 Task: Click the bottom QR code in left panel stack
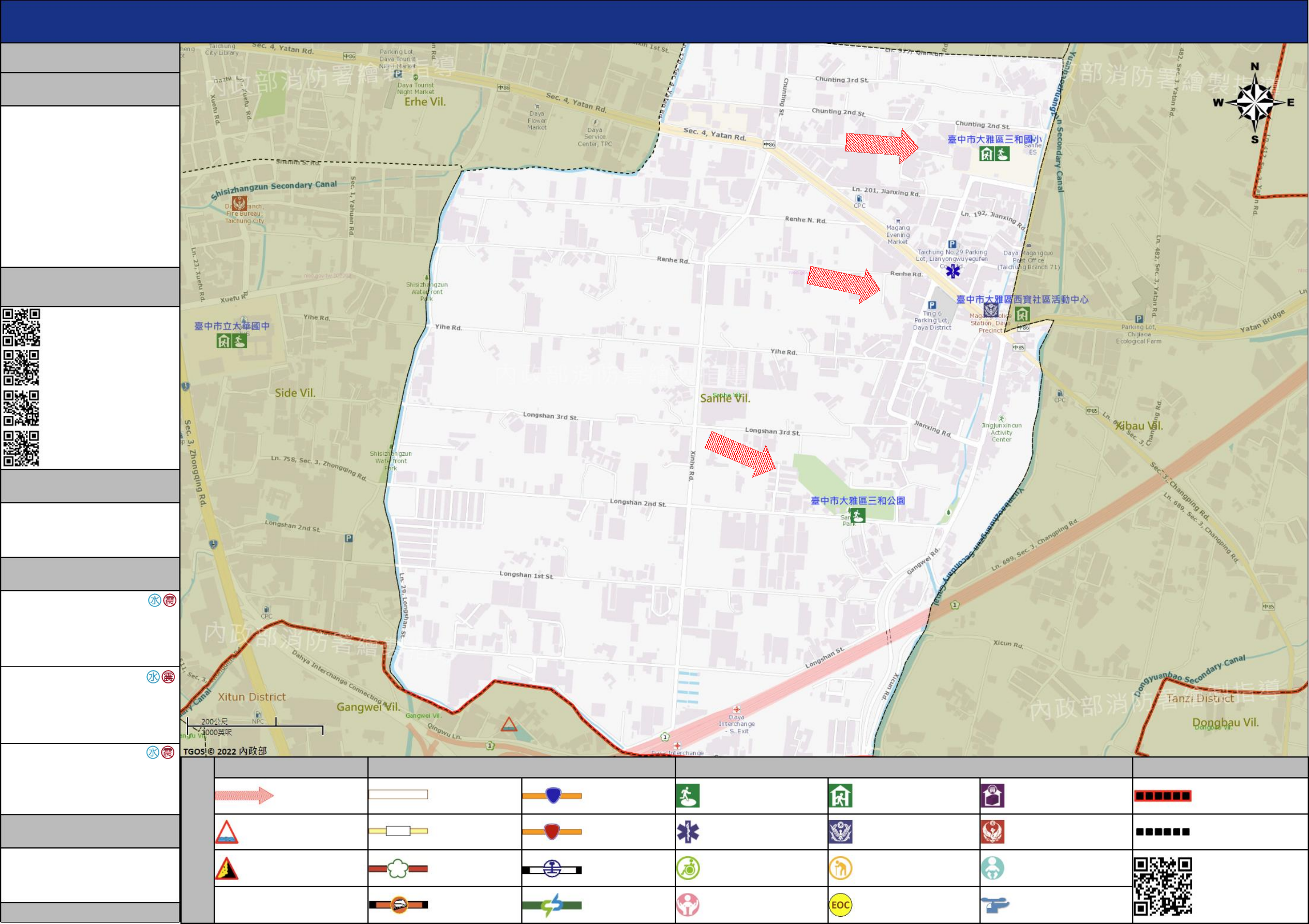(22, 449)
